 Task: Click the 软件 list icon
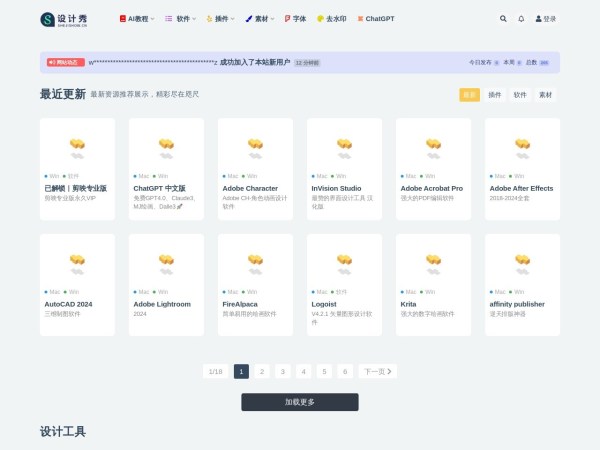tap(168, 19)
